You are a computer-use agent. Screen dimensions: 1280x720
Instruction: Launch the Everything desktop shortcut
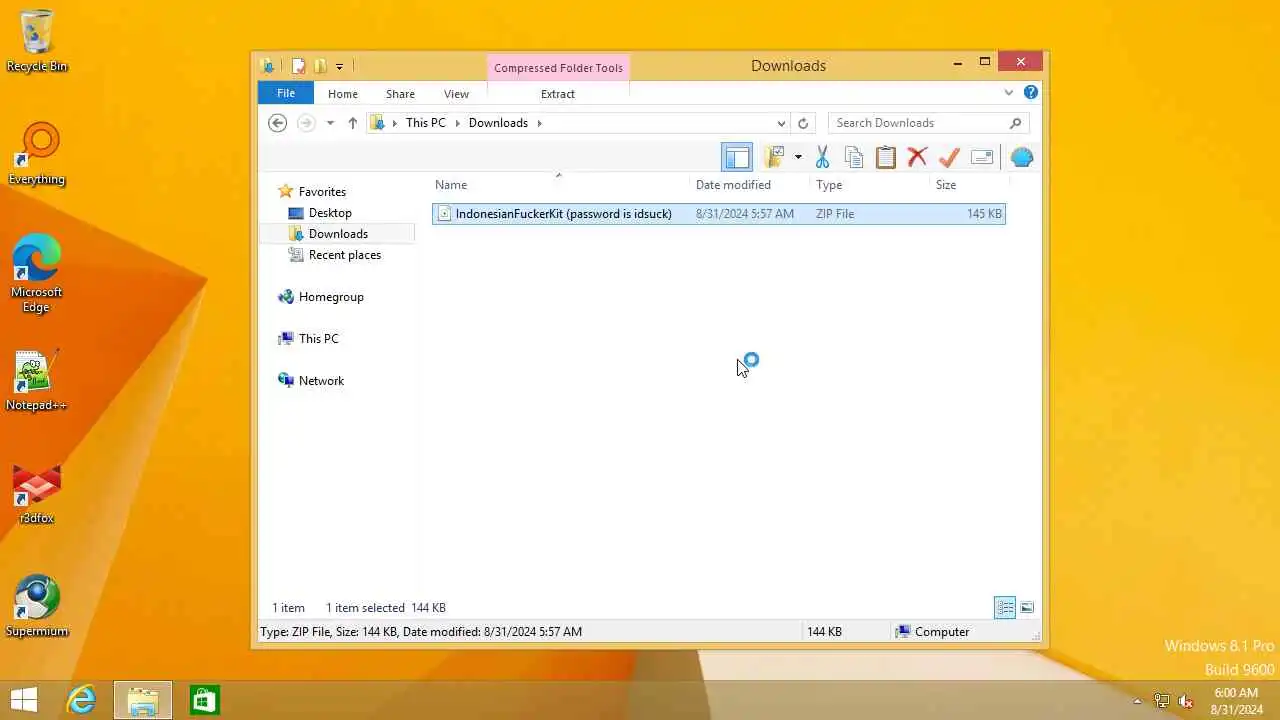37,154
